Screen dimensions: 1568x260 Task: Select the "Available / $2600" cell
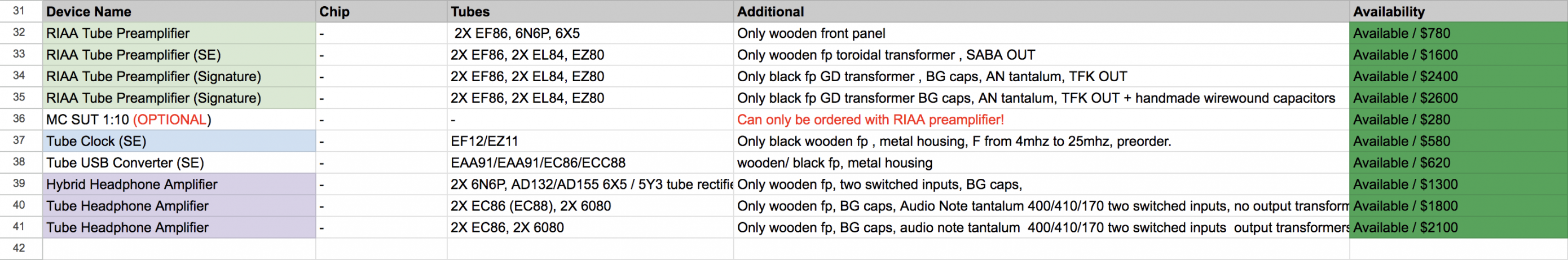(1457, 98)
